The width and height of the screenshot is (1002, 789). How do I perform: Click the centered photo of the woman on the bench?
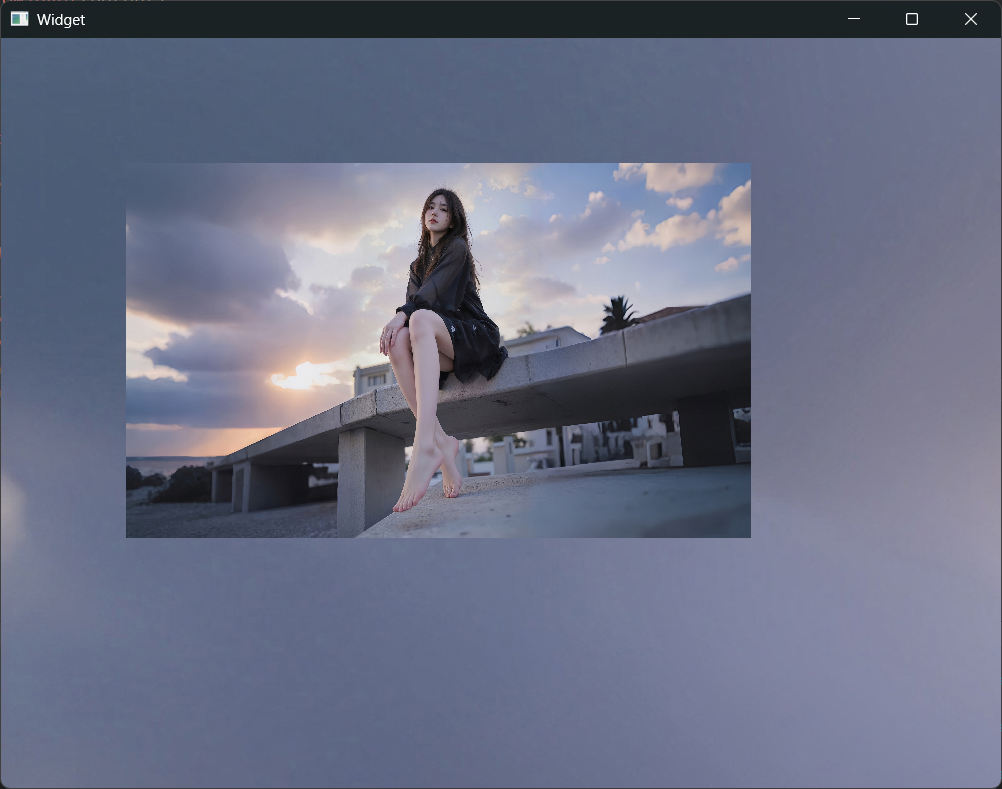tap(438, 350)
